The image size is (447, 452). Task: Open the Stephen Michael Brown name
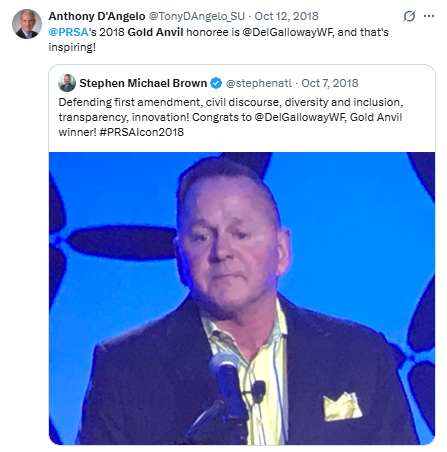click(x=143, y=83)
